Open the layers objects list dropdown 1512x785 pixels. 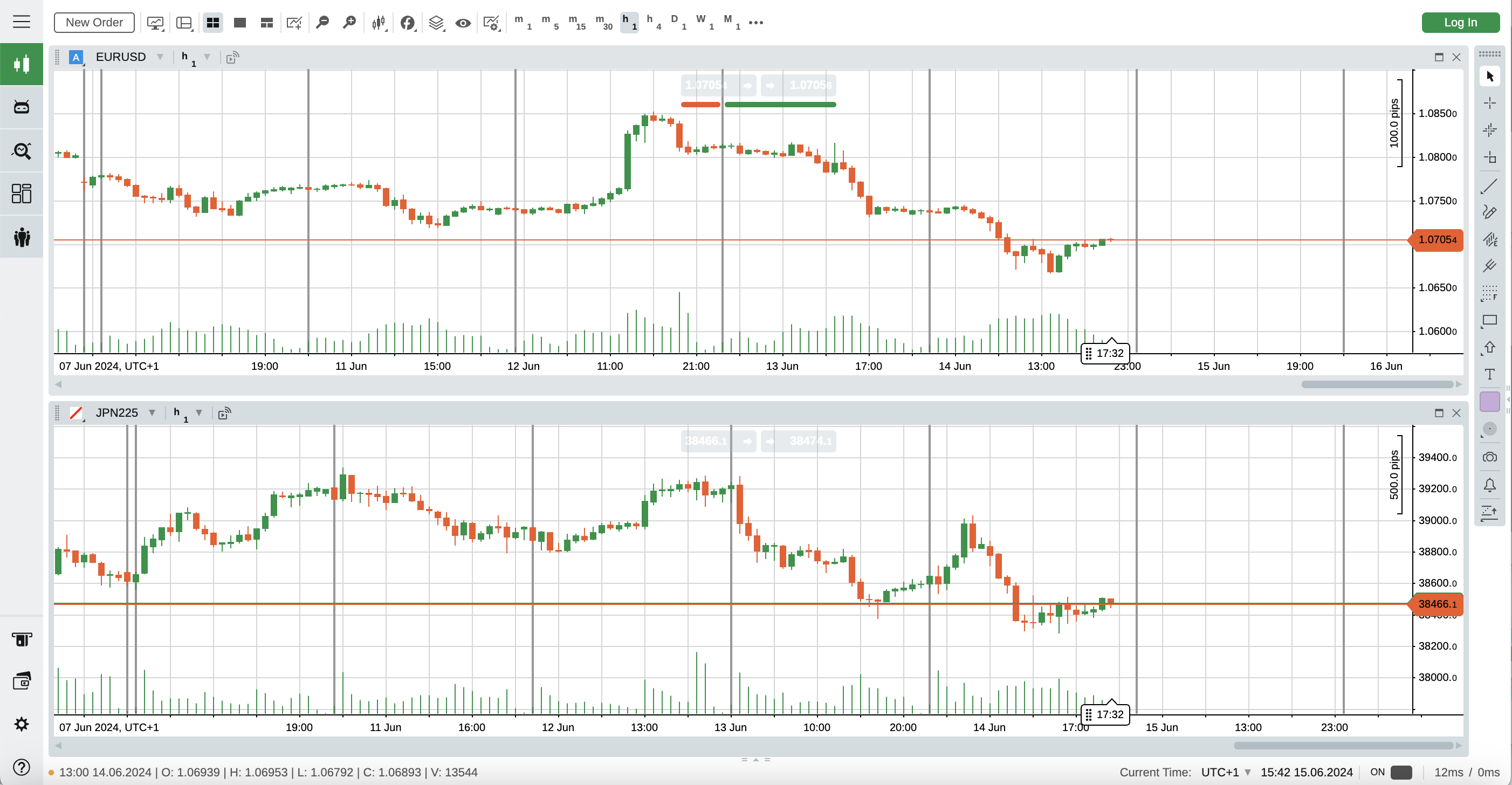click(436, 22)
